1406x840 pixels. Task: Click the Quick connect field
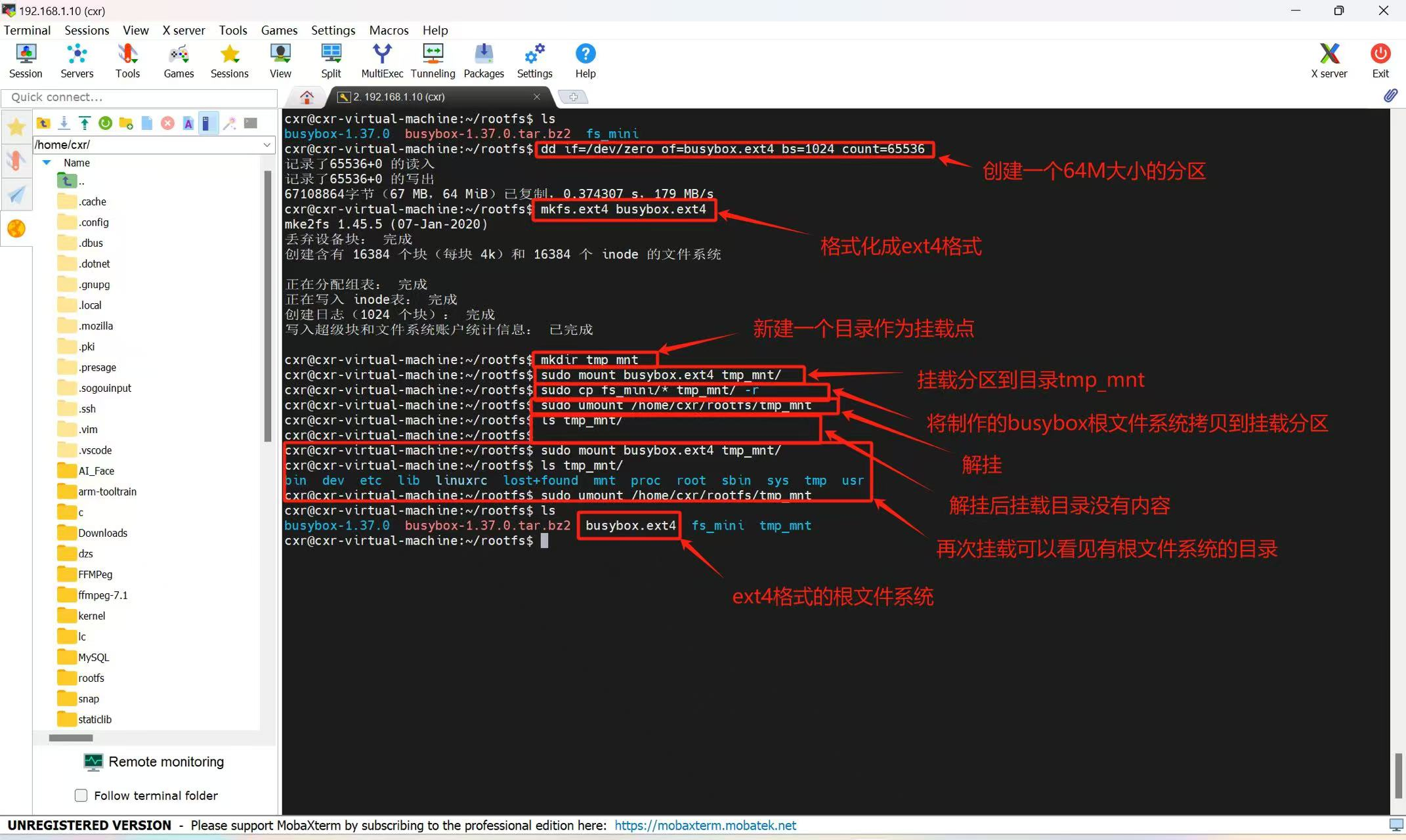pos(138,97)
